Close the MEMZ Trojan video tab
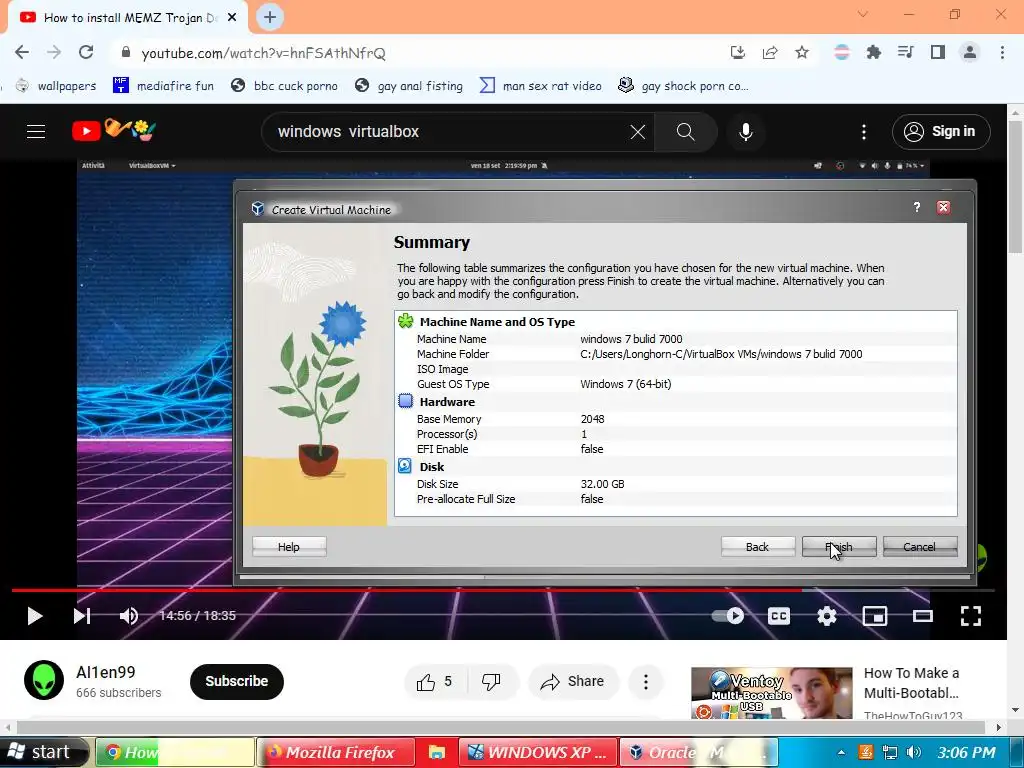This screenshot has height=768, width=1024. pyautogui.click(x=232, y=18)
